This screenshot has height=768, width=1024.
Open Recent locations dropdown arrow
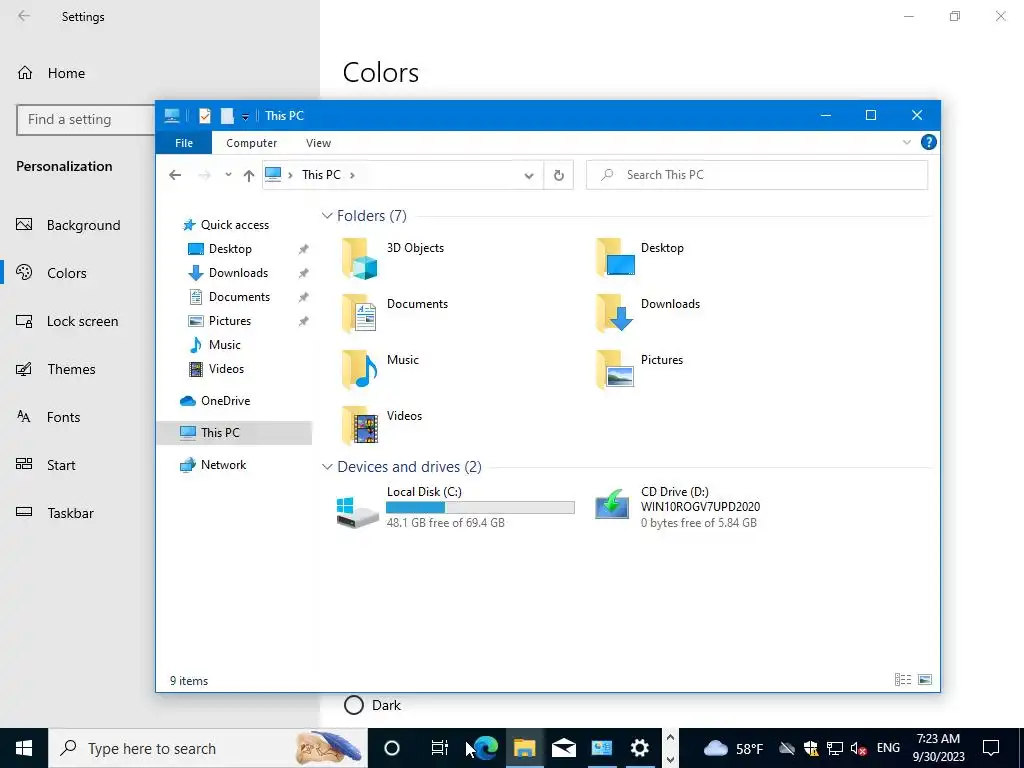coord(228,175)
